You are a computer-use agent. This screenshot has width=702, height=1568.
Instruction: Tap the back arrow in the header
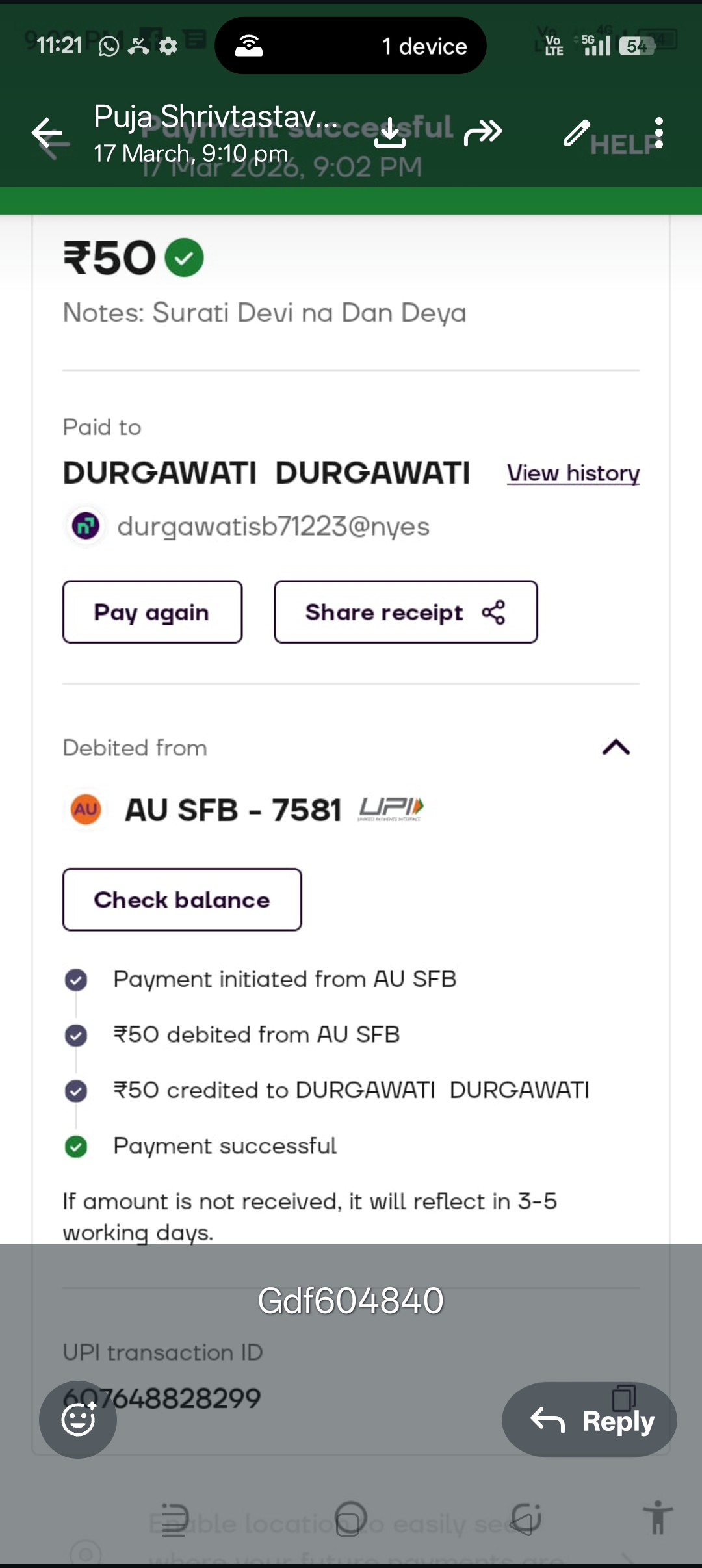tap(47, 134)
